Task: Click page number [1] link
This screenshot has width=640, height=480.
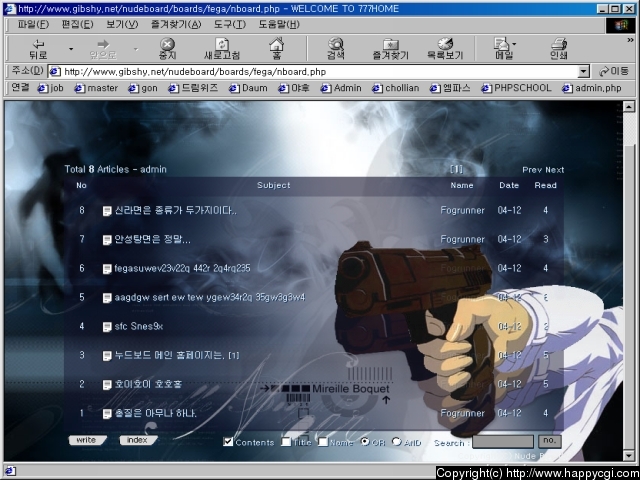Action: (456, 169)
